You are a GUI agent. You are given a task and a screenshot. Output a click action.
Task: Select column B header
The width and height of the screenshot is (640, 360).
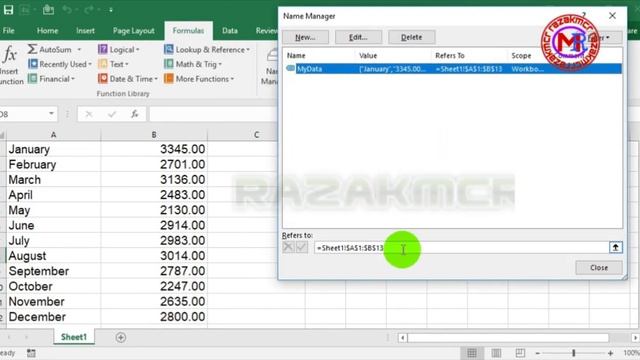(154, 135)
